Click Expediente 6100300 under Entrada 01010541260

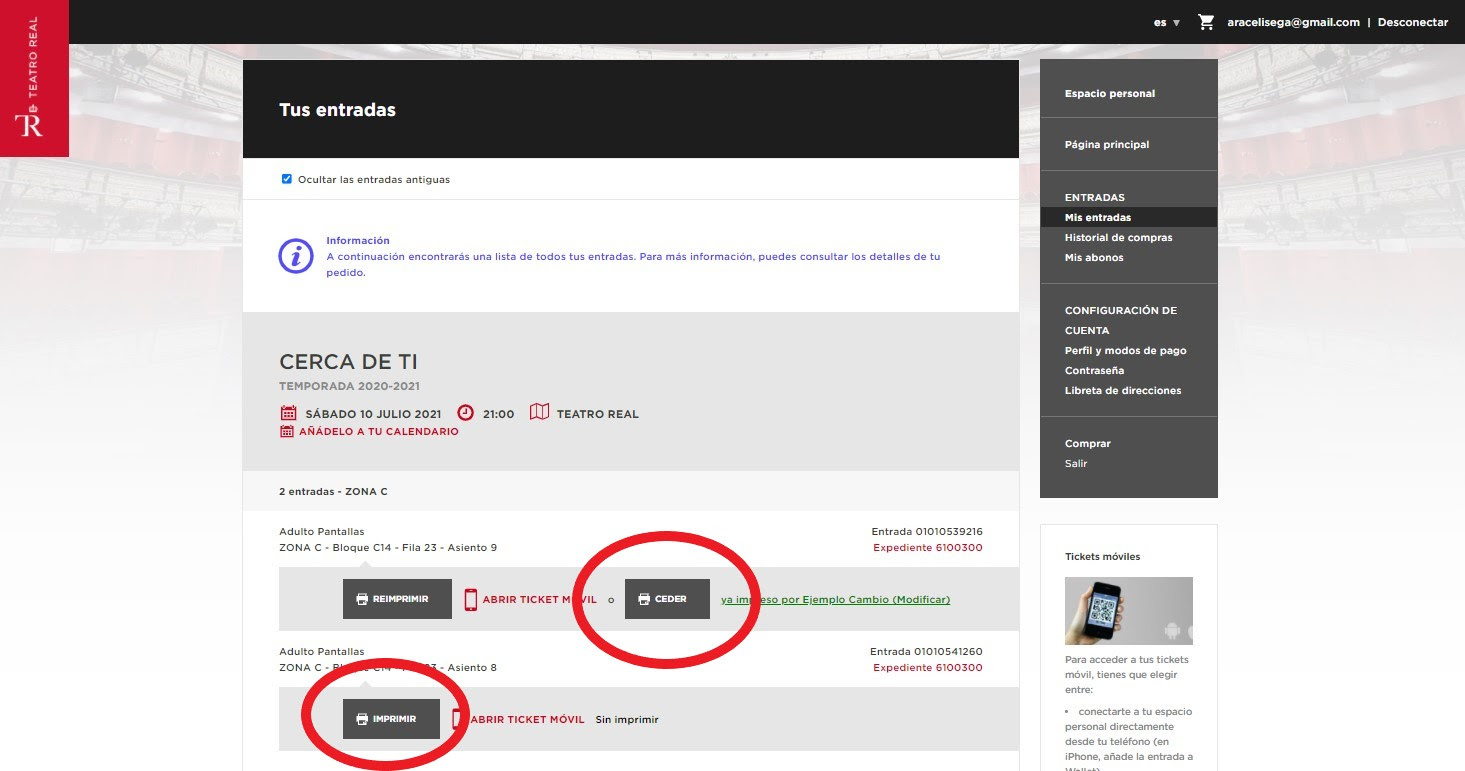click(928, 668)
